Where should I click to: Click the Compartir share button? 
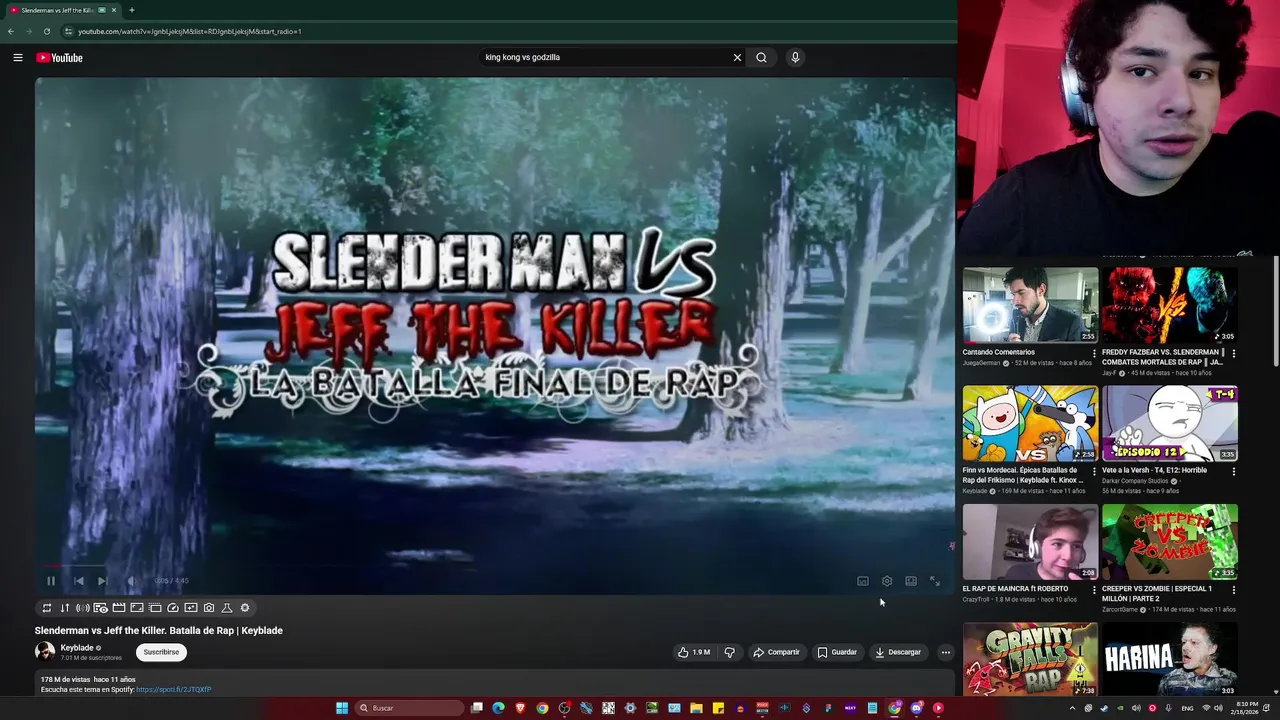click(x=776, y=652)
